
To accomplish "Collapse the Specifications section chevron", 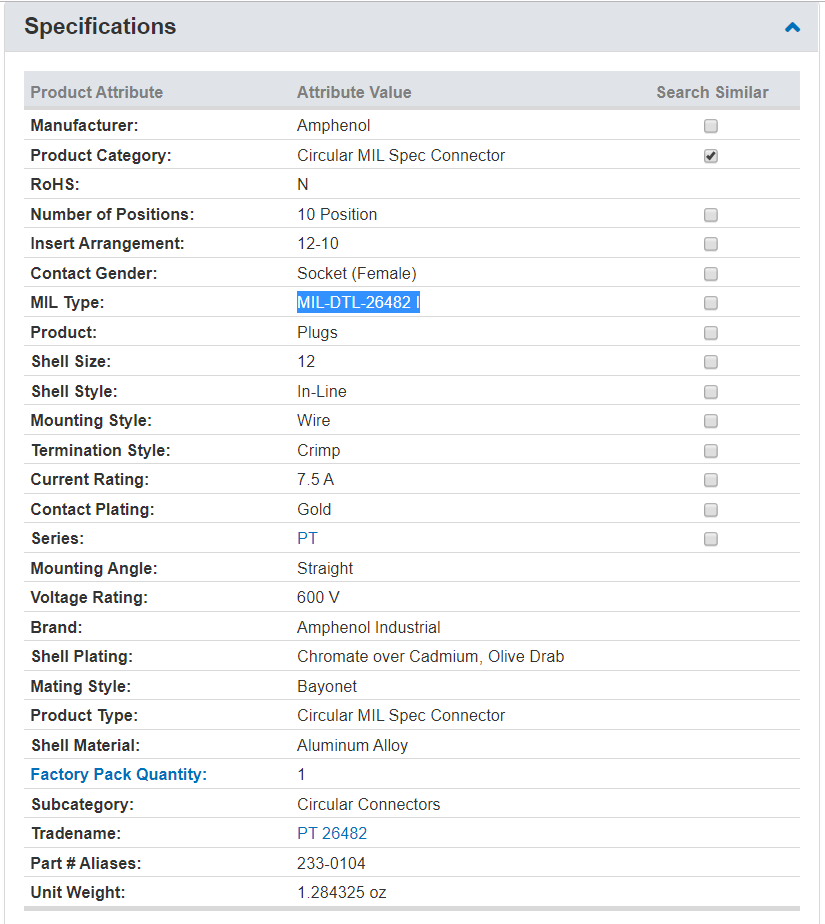I will click(793, 27).
